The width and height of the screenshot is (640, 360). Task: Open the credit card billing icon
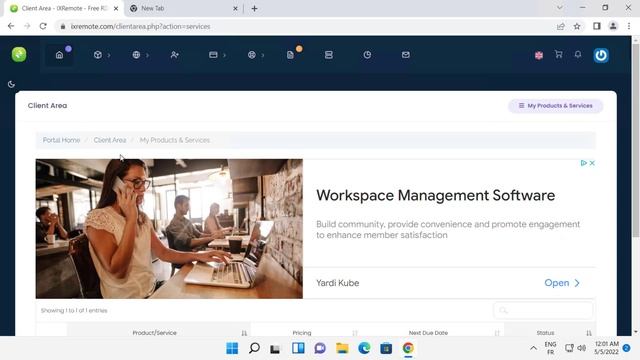[x=213, y=55]
